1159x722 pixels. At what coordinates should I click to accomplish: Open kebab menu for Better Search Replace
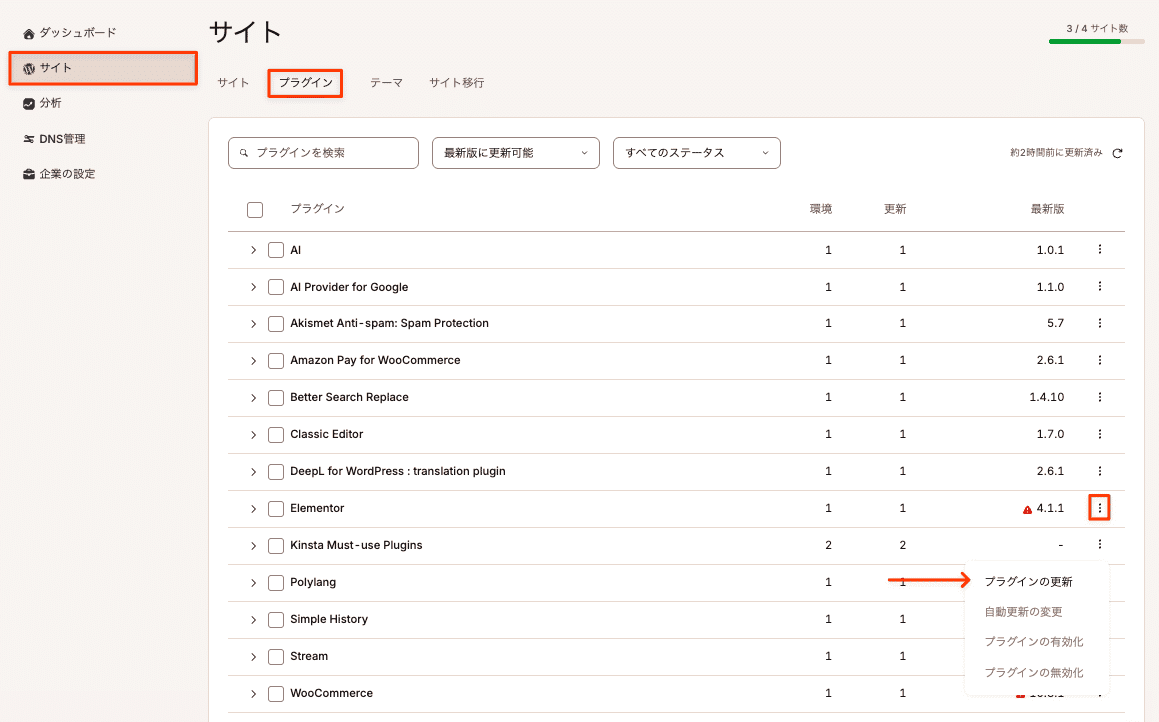pyautogui.click(x=1100, y=397)
